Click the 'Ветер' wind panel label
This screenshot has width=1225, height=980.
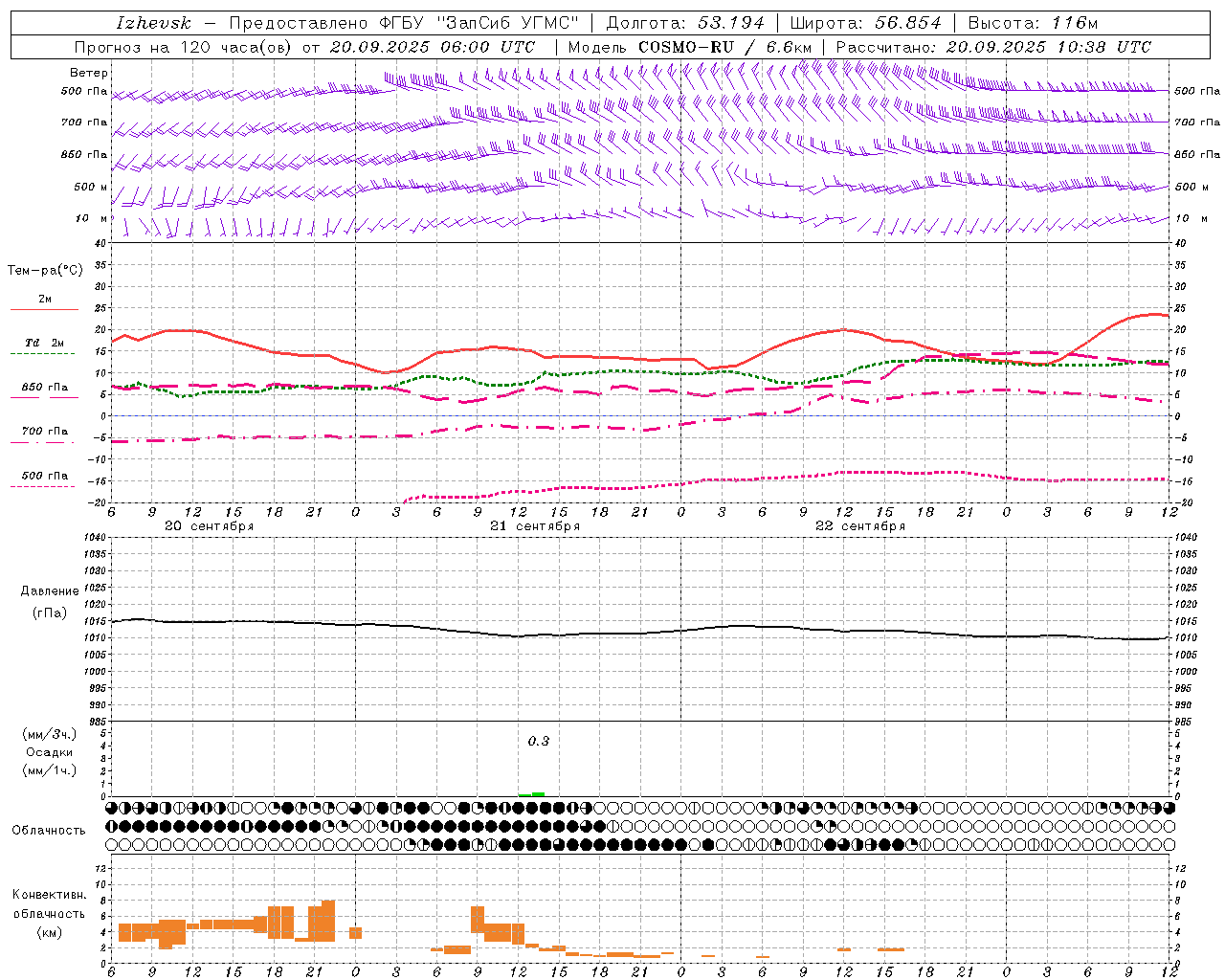tap(89, 73)
